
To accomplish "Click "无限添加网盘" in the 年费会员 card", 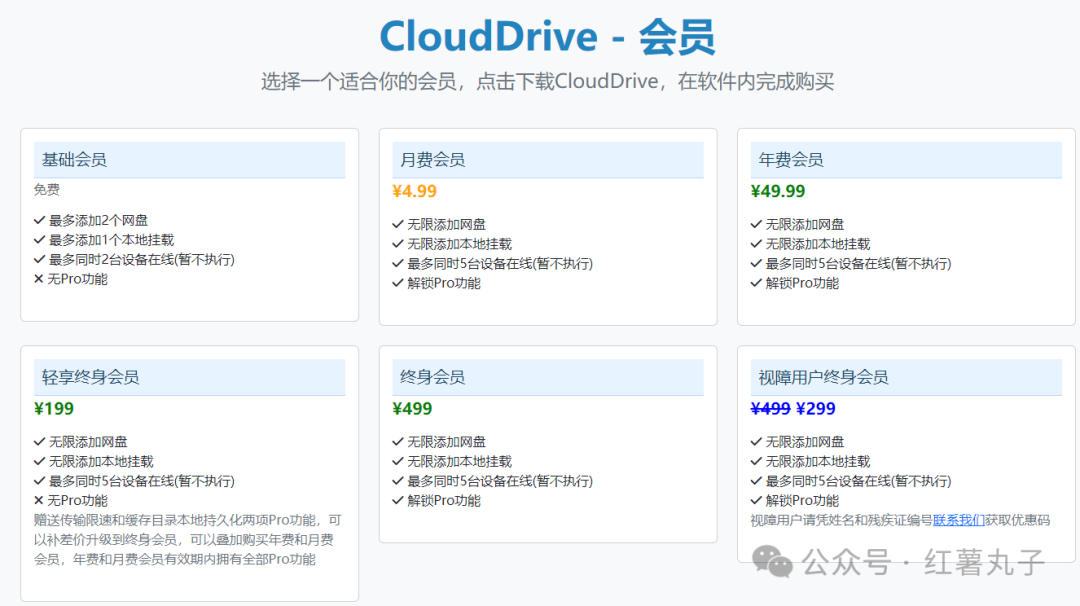I will click(x=804, y=224).
